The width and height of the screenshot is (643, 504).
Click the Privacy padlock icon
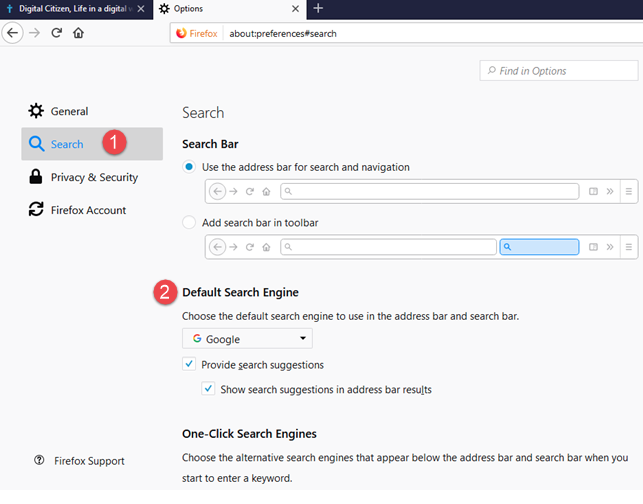click(36, 176)
